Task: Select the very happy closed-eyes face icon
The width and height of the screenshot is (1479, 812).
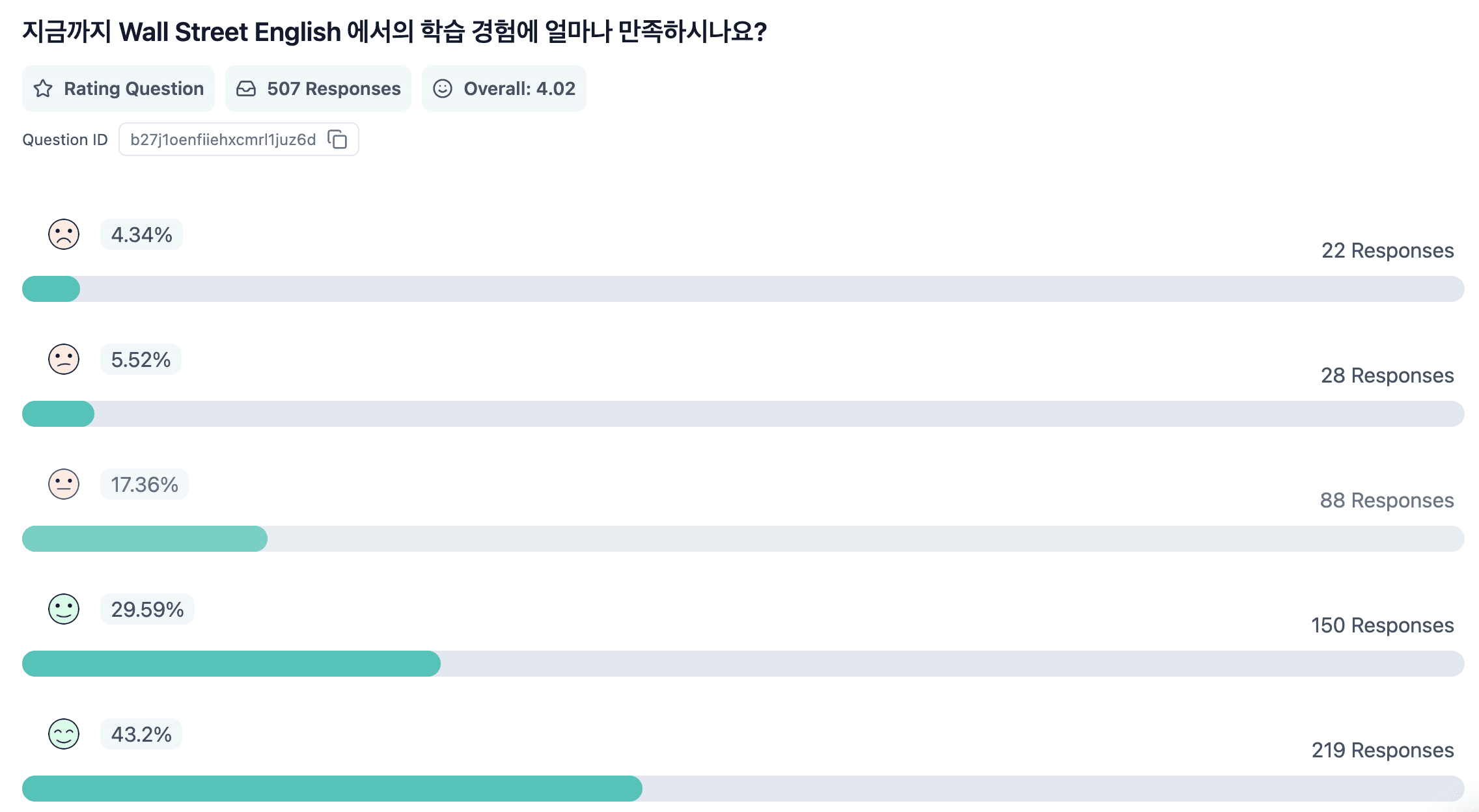Action: pos(64,734)
